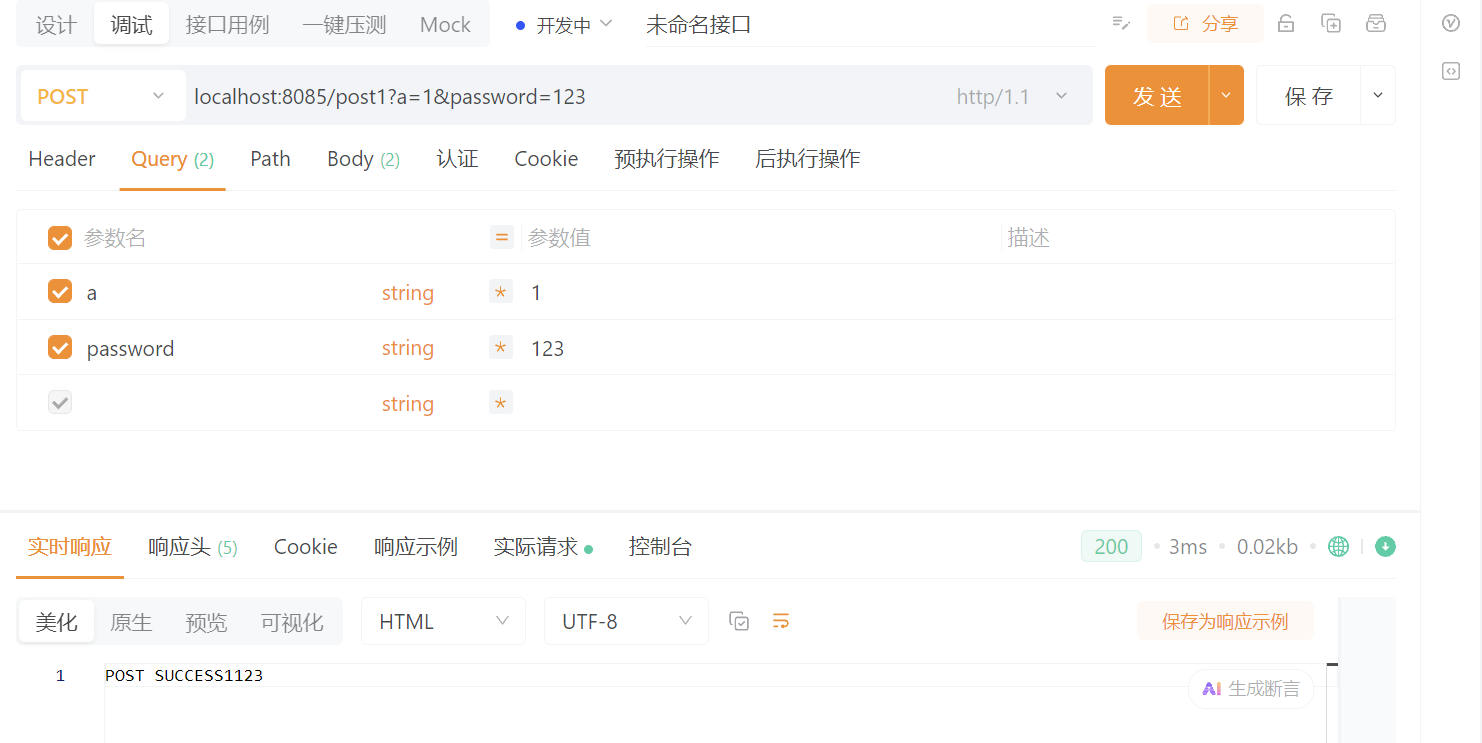Toggle word wrap icon in response toolbar

[781, 621]
